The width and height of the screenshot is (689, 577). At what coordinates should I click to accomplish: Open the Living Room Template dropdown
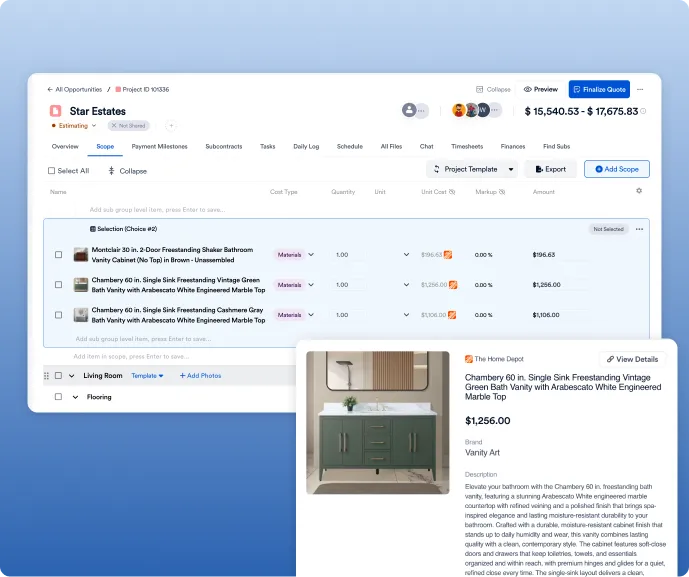click(x=147, y=376)
